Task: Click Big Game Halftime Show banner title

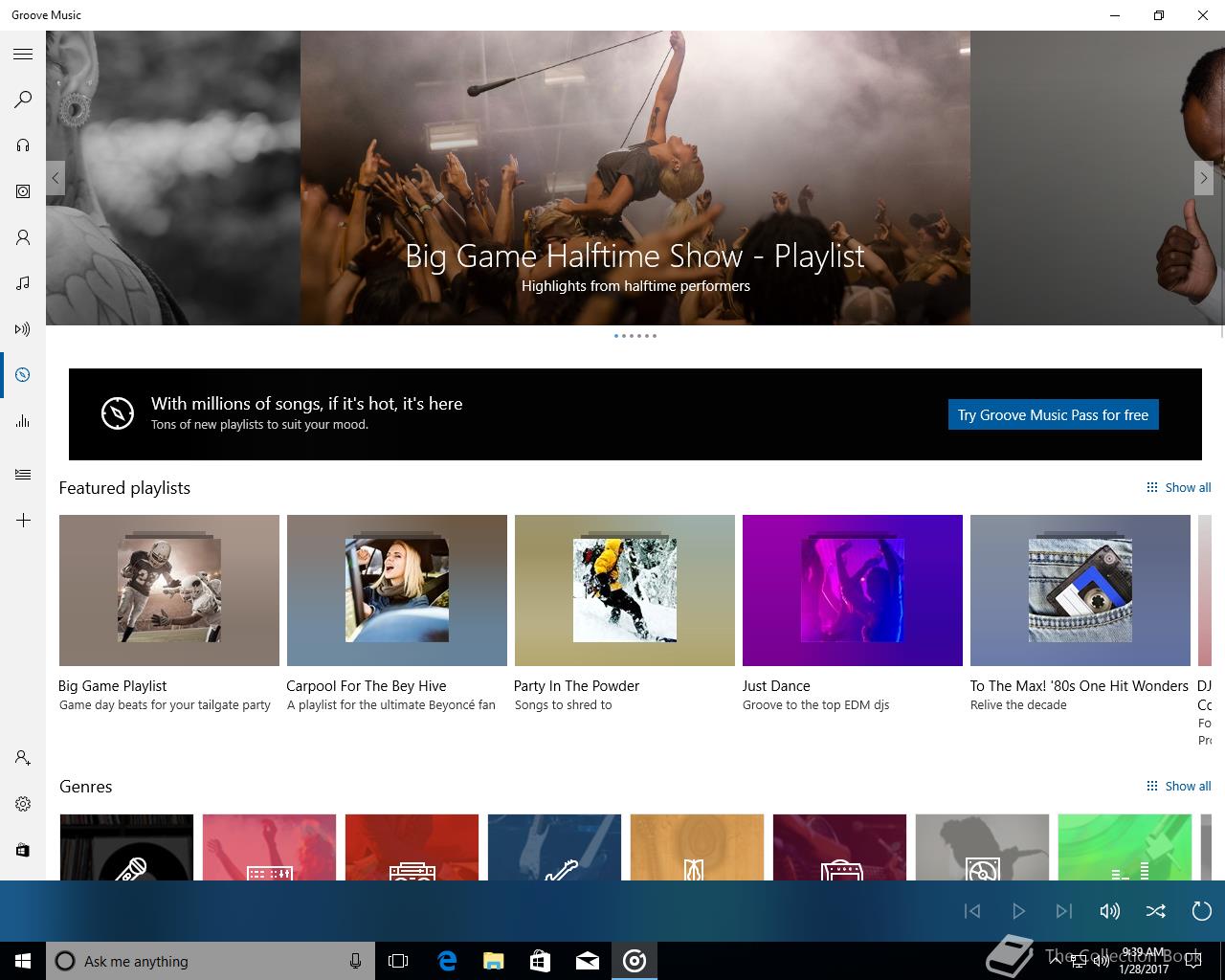Action: coord(635,256)
